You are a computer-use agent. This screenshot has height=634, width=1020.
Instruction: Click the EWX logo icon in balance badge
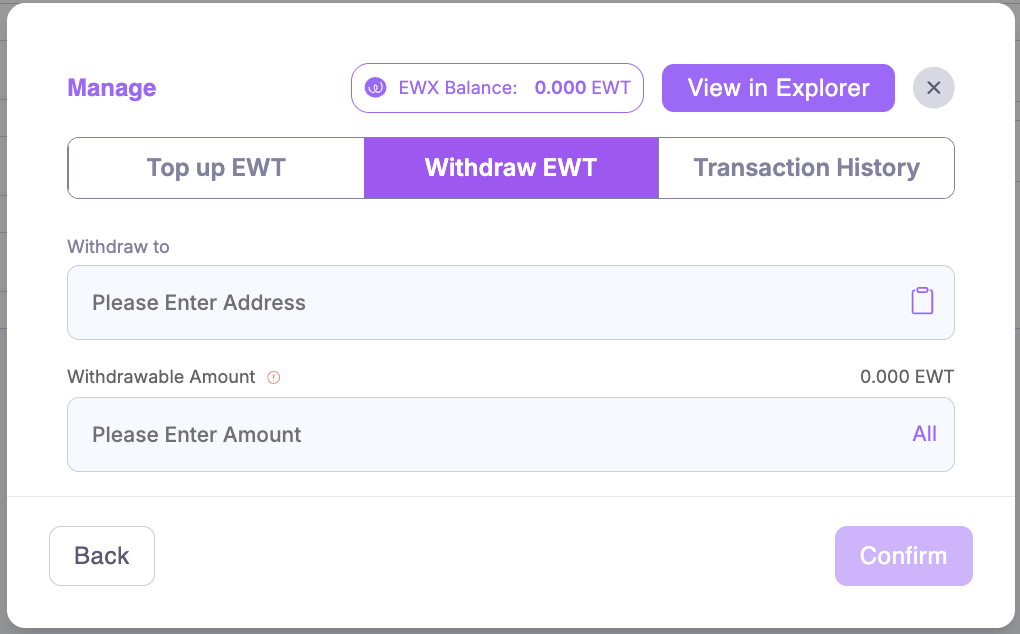(x=376, y=88)
